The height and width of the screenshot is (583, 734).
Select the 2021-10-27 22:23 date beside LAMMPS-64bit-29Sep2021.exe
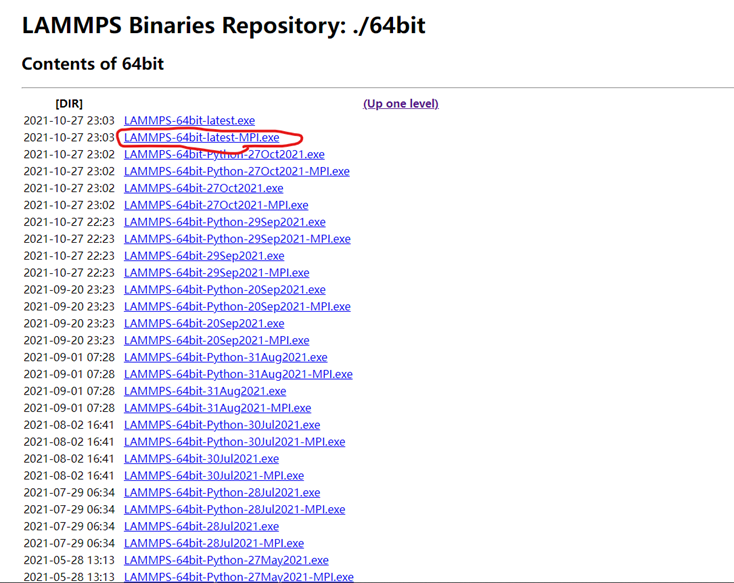69,255
